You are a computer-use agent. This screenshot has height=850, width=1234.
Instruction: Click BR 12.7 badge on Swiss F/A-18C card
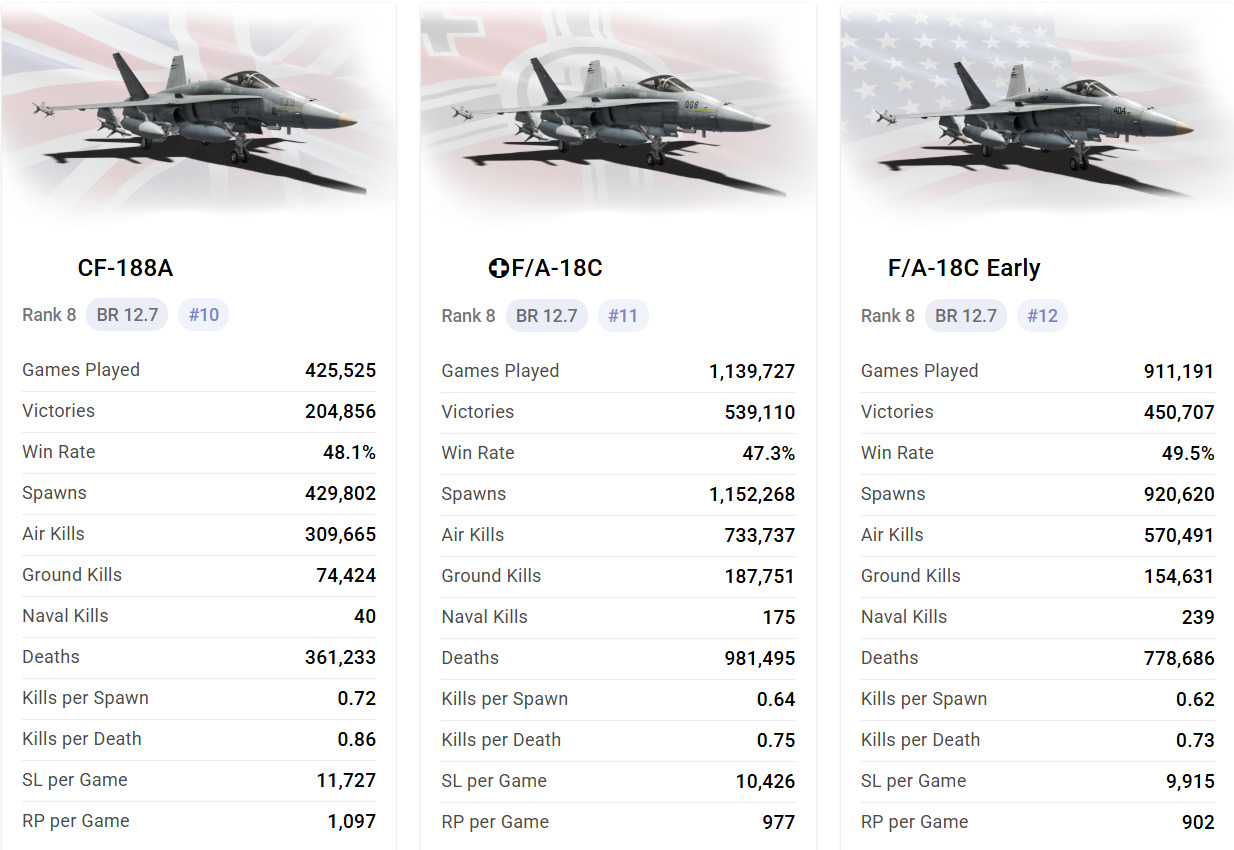tap(546, 316)
